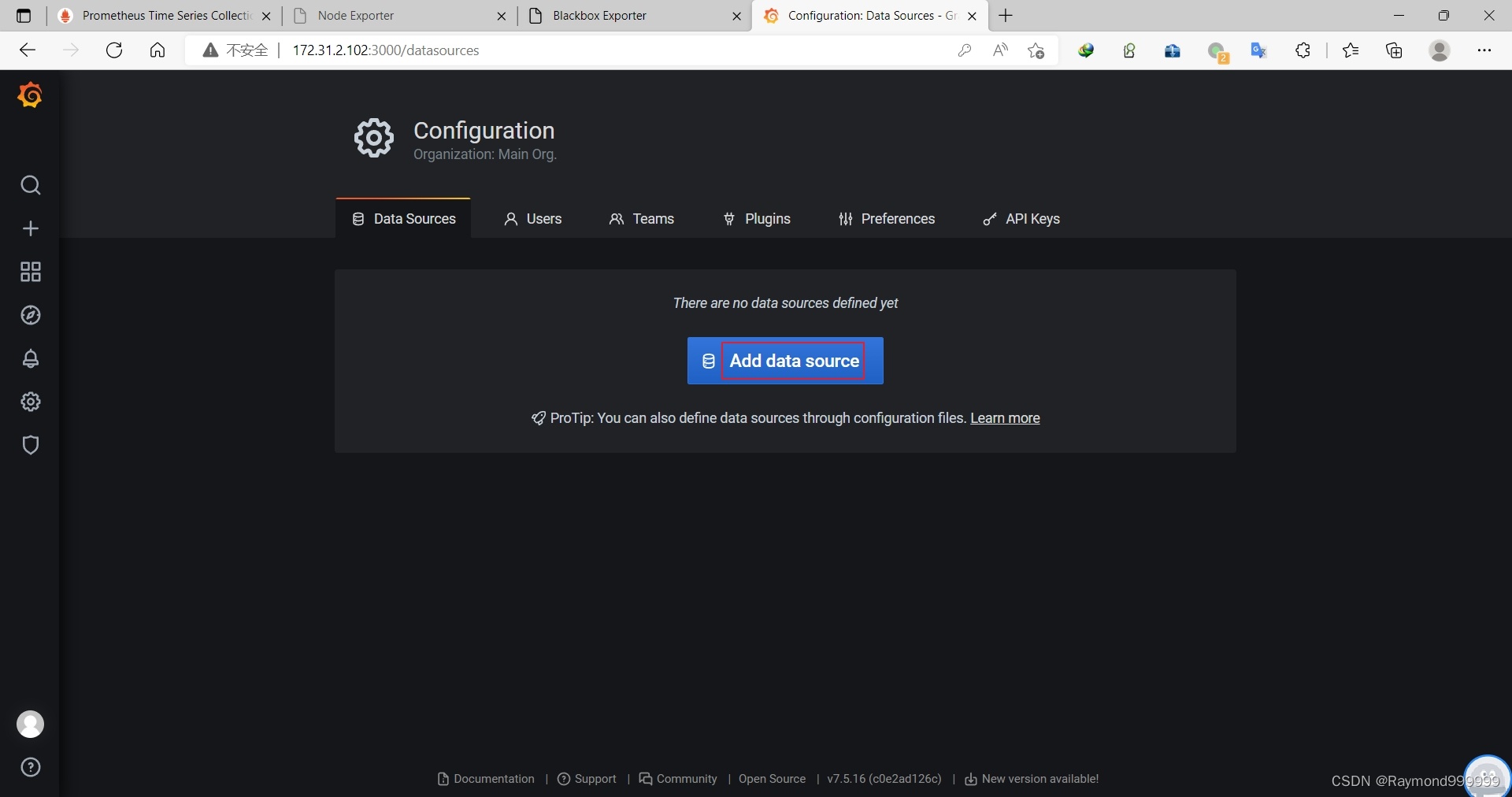Open the Community footer link

[678, 779]
